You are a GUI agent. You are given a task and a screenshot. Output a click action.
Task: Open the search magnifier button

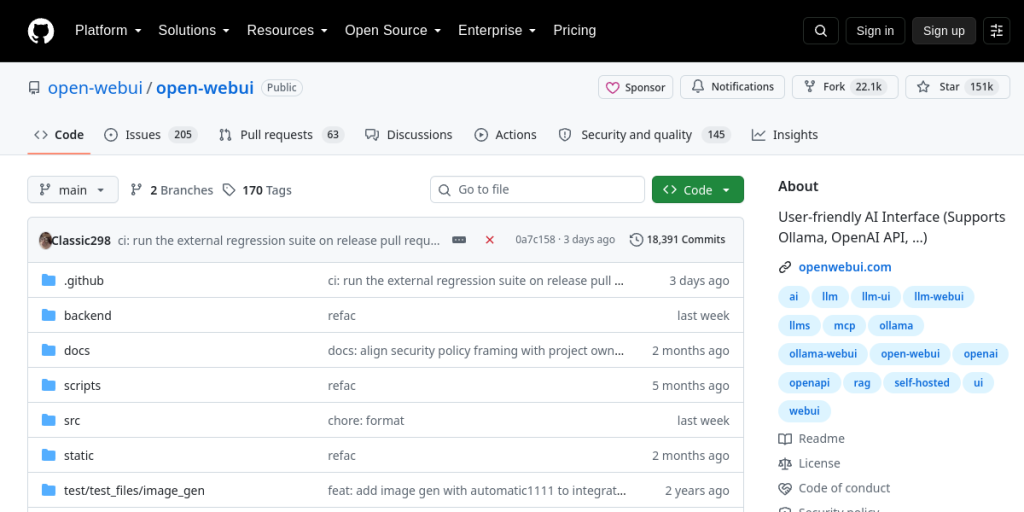point(821,31)
